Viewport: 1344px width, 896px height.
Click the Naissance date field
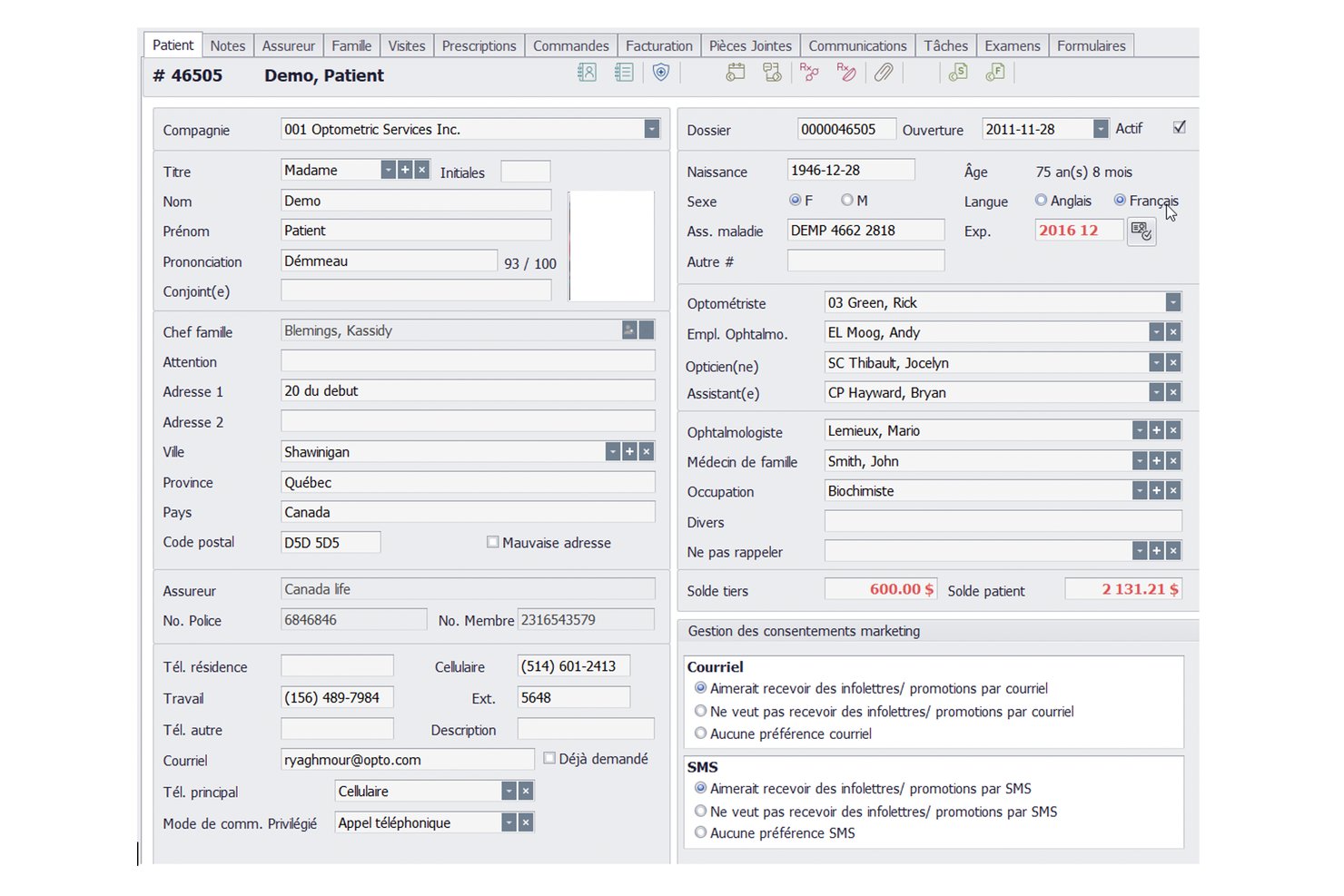(x=851, y=170)
